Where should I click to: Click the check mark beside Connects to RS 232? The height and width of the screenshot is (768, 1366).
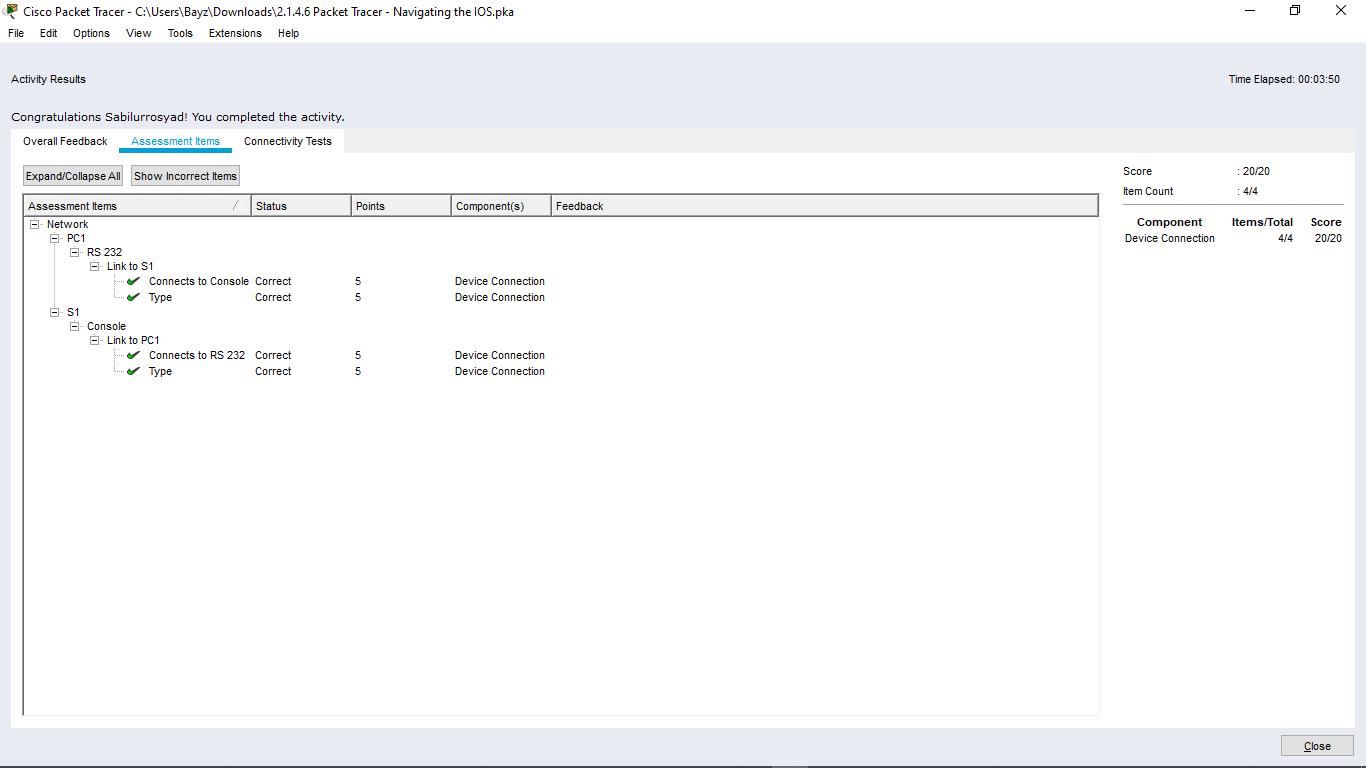click(x=134, y=355)
